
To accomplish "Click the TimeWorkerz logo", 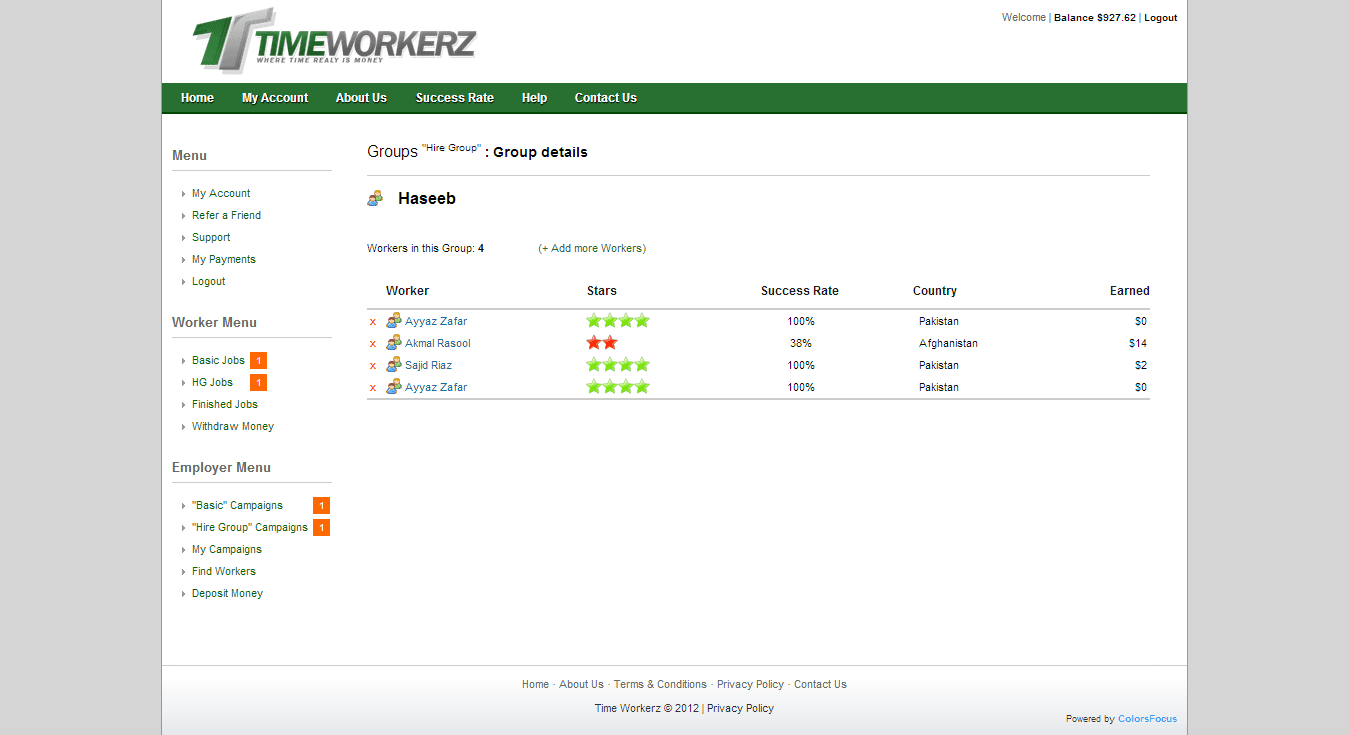I will [334, 40].
